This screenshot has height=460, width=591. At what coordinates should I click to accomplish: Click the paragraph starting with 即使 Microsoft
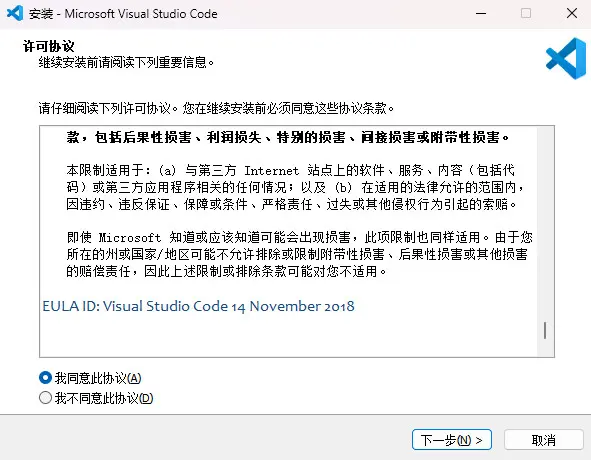[x=299, y=255]
